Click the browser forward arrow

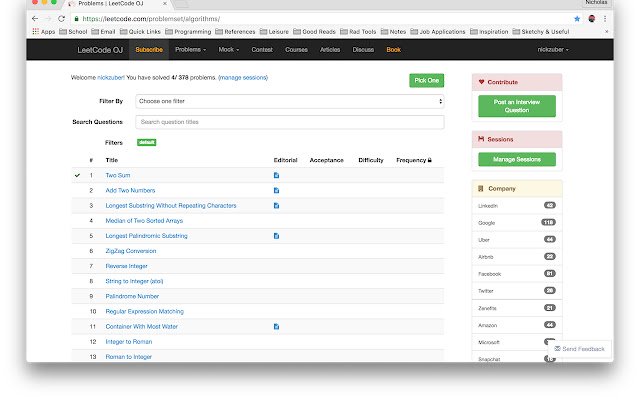click(x=48, y=19)
